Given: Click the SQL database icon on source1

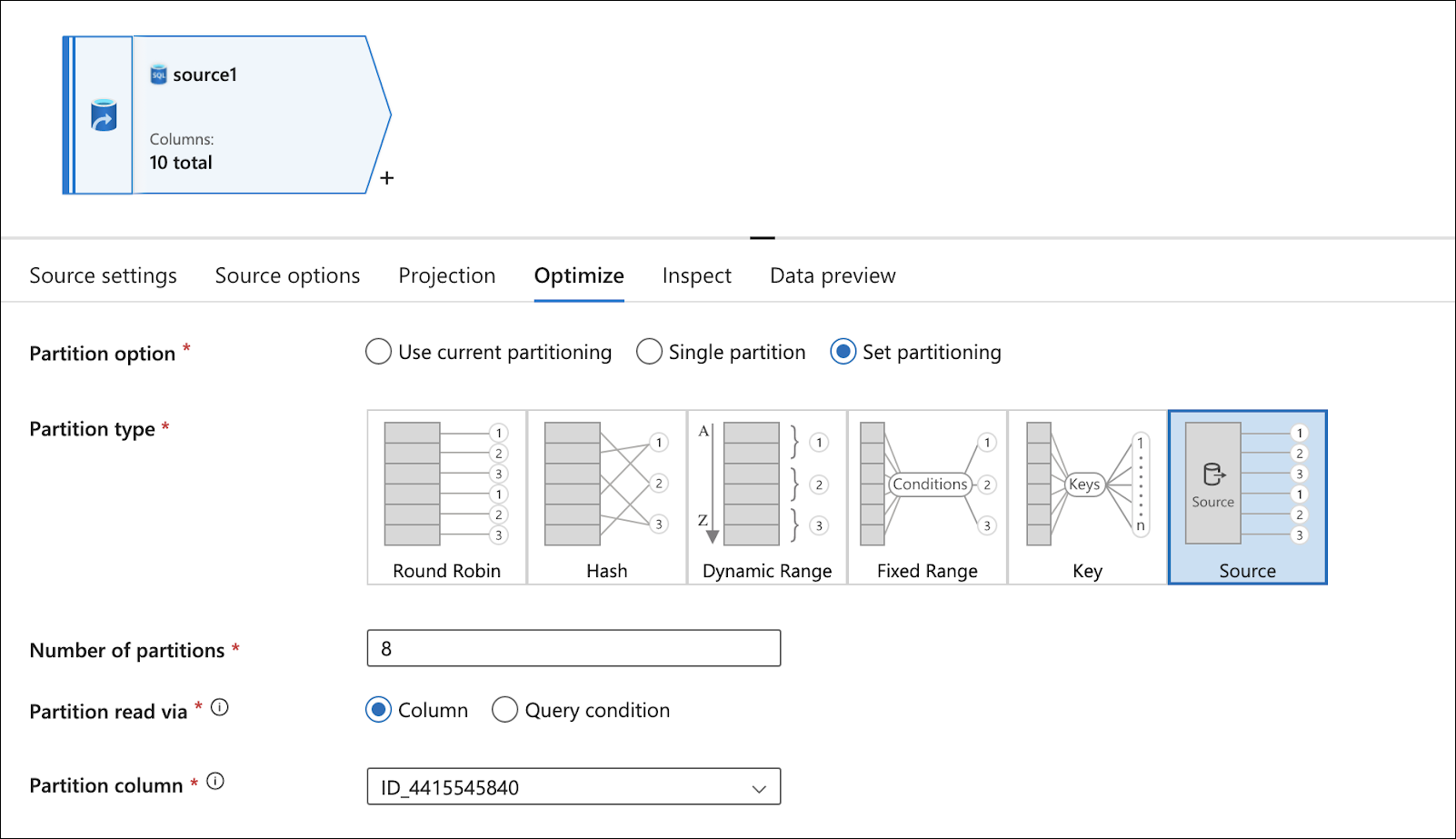Looking at the screenshot, I should pos(159,74).
